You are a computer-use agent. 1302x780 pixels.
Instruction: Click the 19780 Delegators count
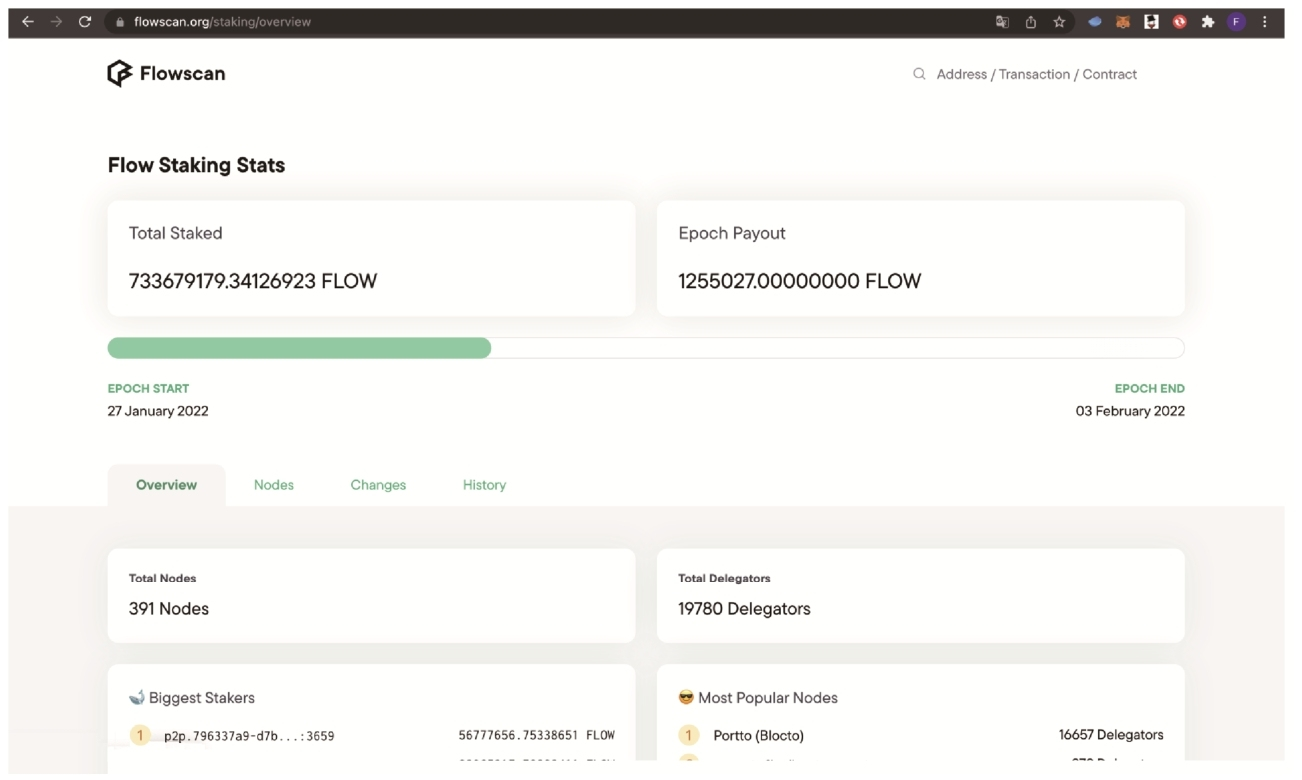pyautogui.click(x=744, y=609)
